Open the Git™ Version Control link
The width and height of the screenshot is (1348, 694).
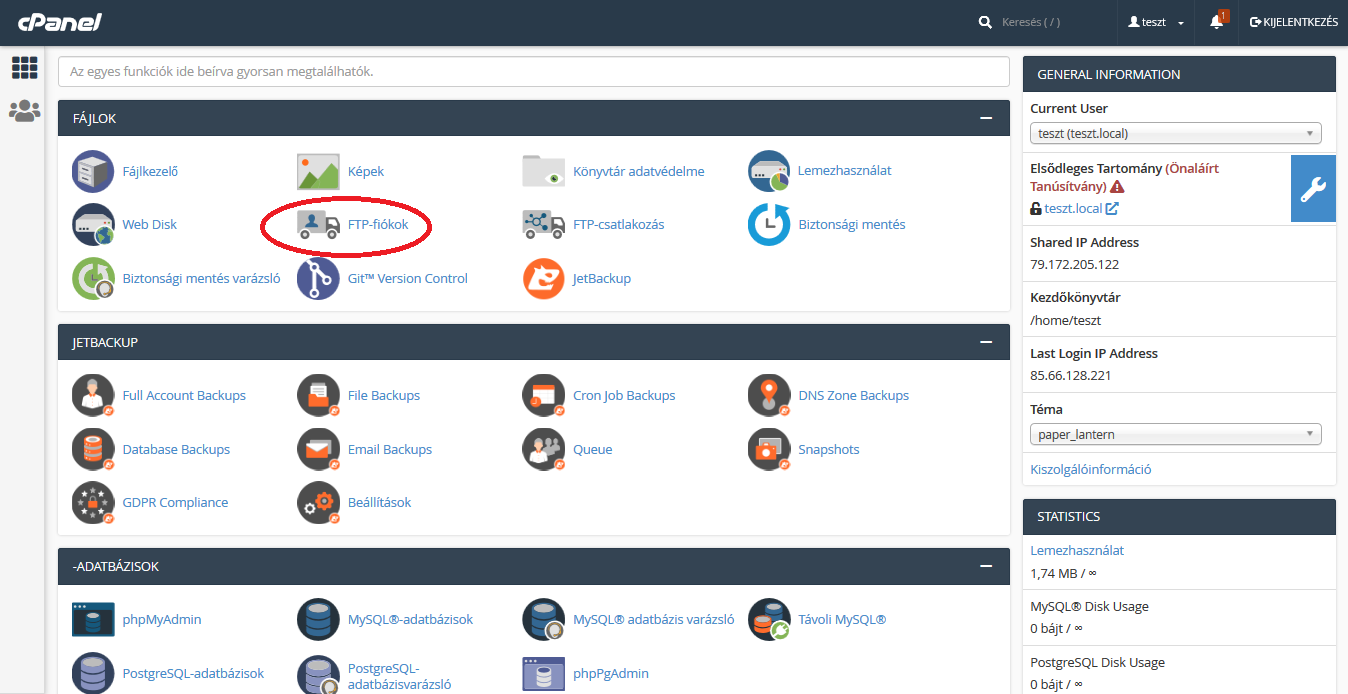coord(408,278)
